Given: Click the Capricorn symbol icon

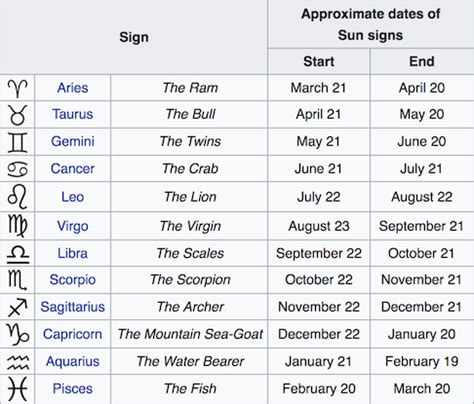Looking at the screenshot, I should (18, 334).
